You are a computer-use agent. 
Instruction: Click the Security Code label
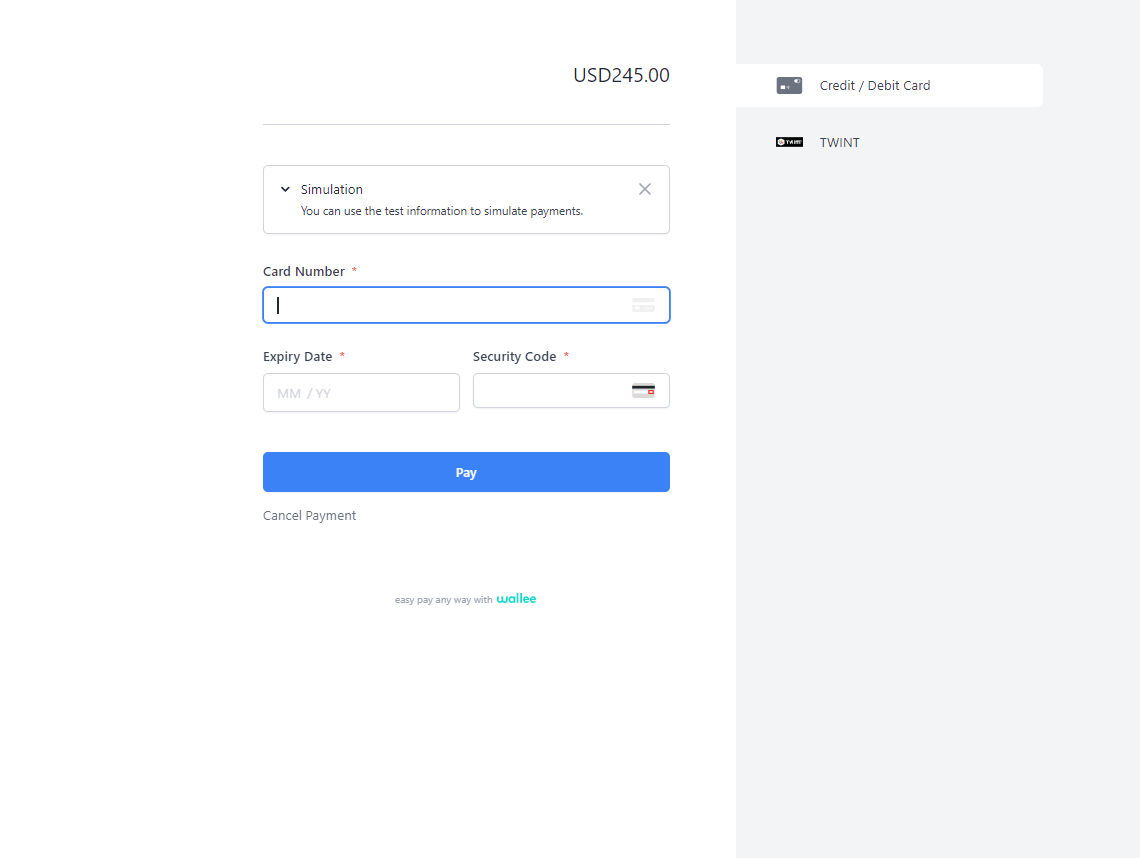[x=514, y=357]
